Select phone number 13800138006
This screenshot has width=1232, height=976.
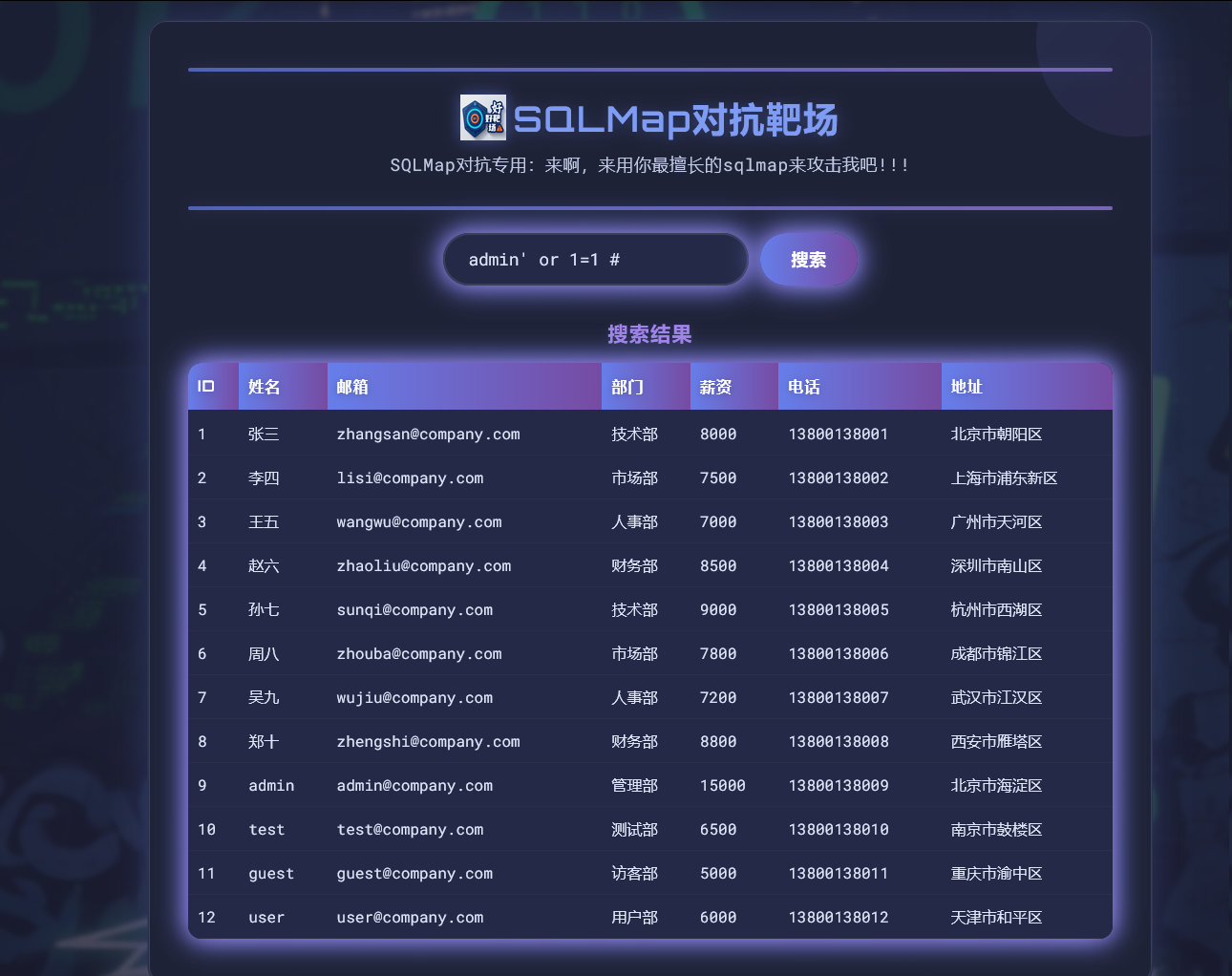tap(839, 654)
